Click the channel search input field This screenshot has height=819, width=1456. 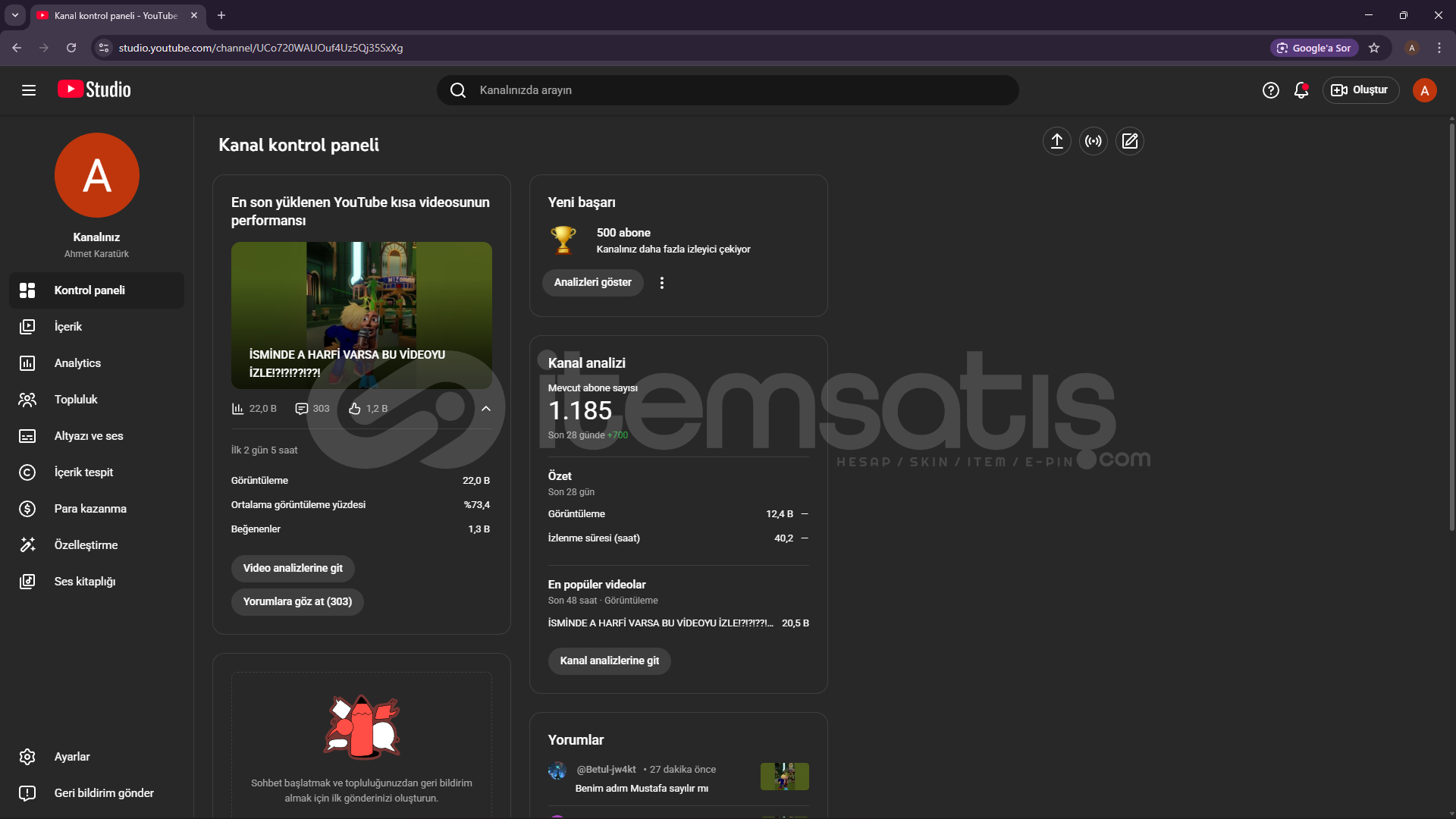point(728,90)
